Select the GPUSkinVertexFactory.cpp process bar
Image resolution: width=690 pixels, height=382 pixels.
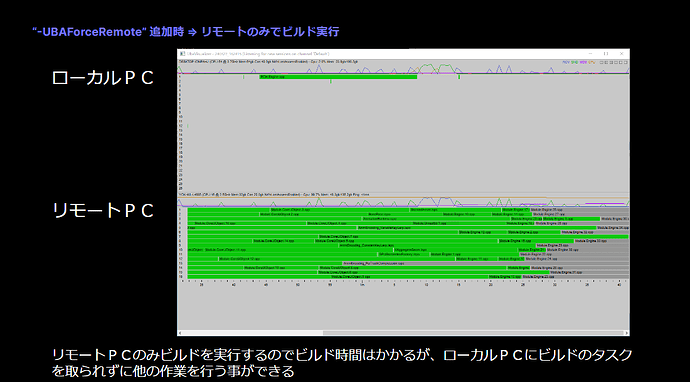[404, 254]
